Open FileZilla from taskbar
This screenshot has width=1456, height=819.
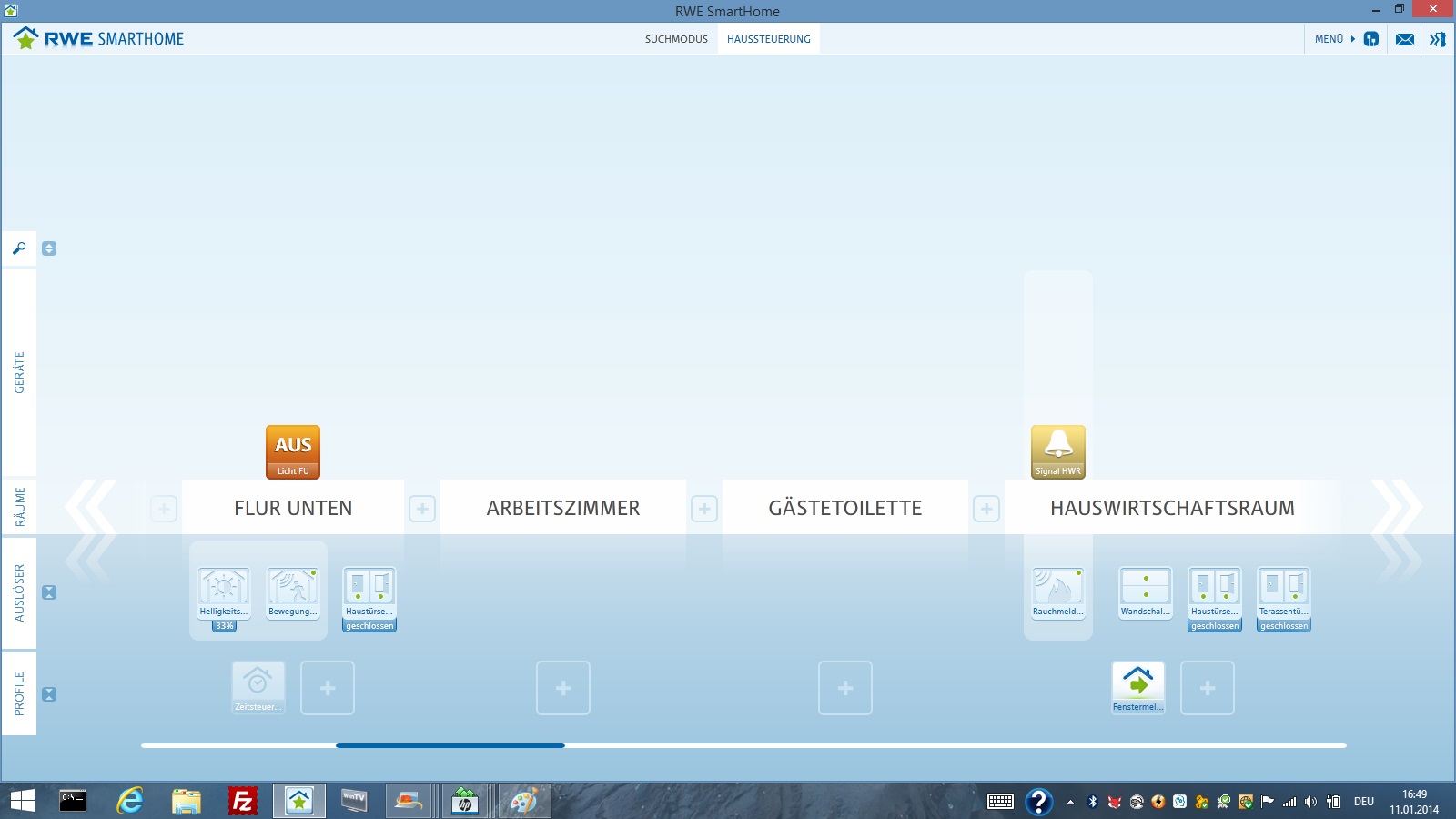click(243, 801)
